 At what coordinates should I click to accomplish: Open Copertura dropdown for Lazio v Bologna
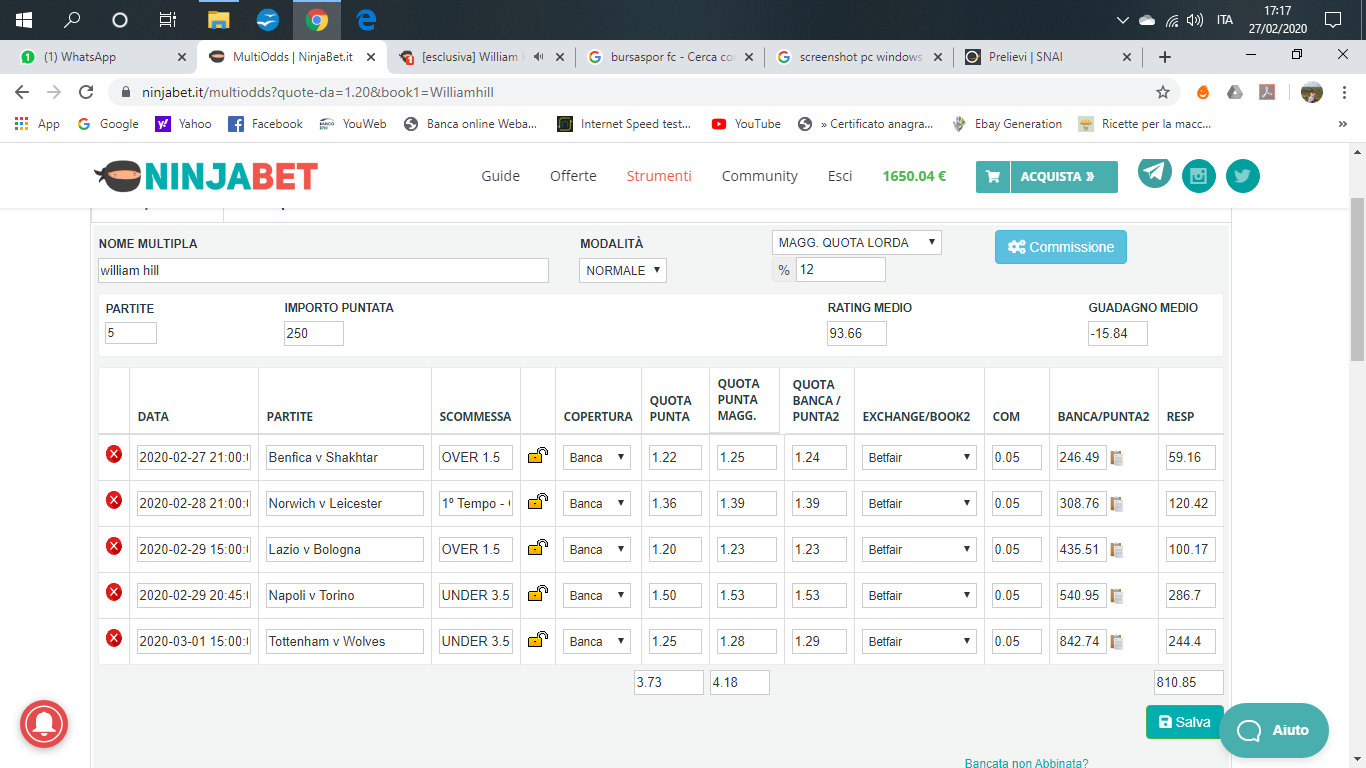pyautogui.click(x=597, y=549)
